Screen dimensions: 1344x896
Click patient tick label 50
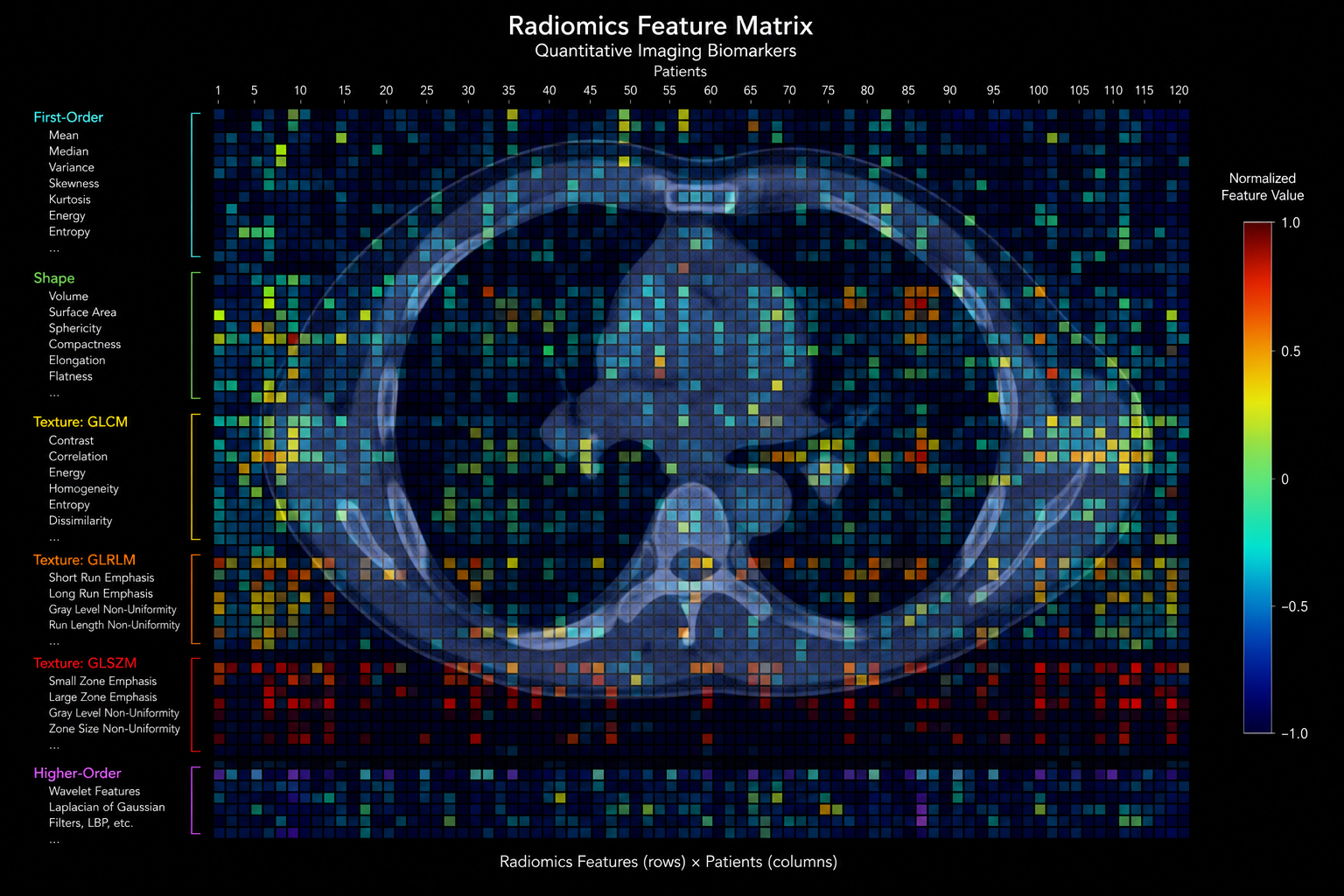[631, 90]
